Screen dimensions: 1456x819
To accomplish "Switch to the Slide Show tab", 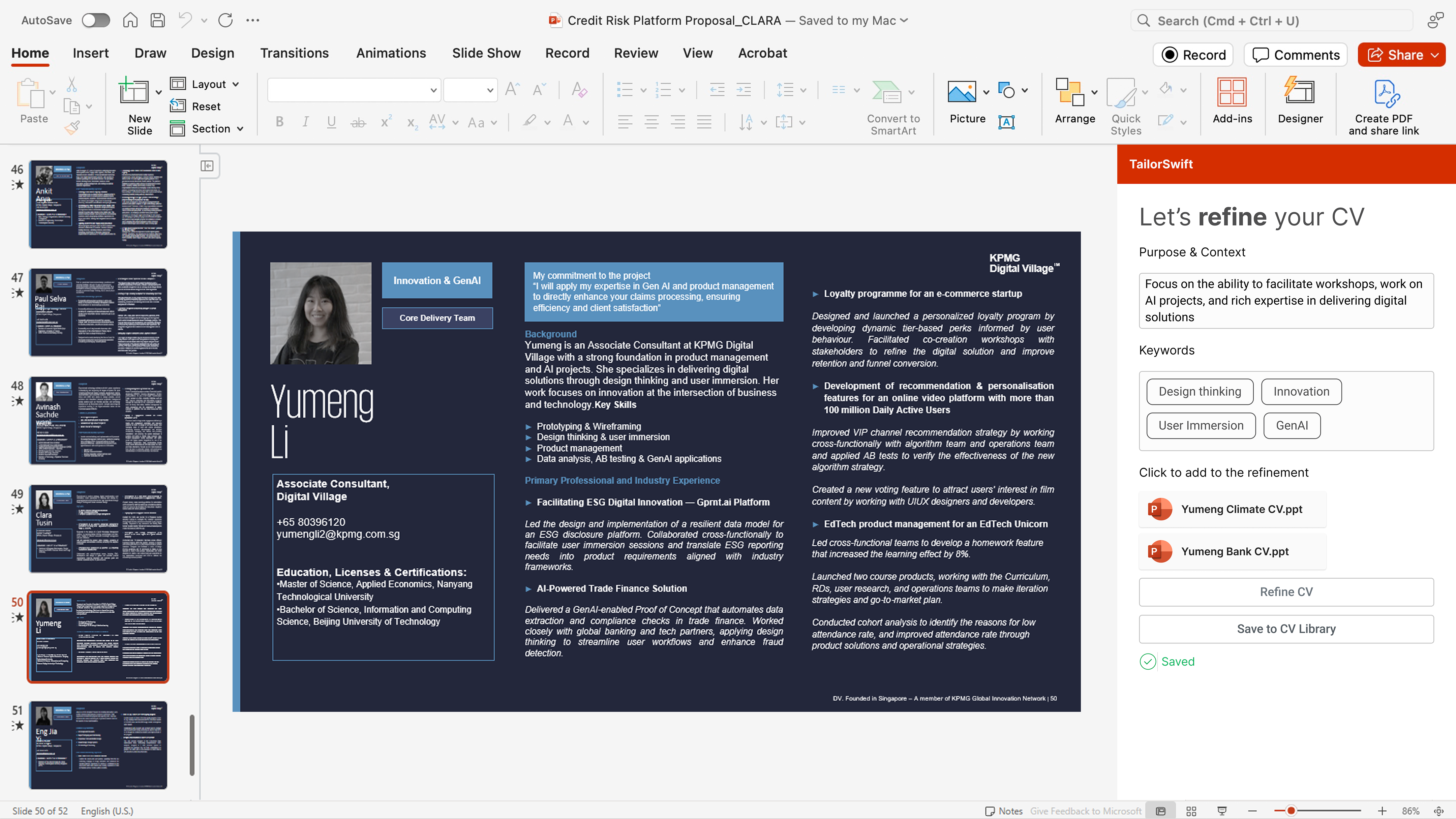I will click(486, 53).
